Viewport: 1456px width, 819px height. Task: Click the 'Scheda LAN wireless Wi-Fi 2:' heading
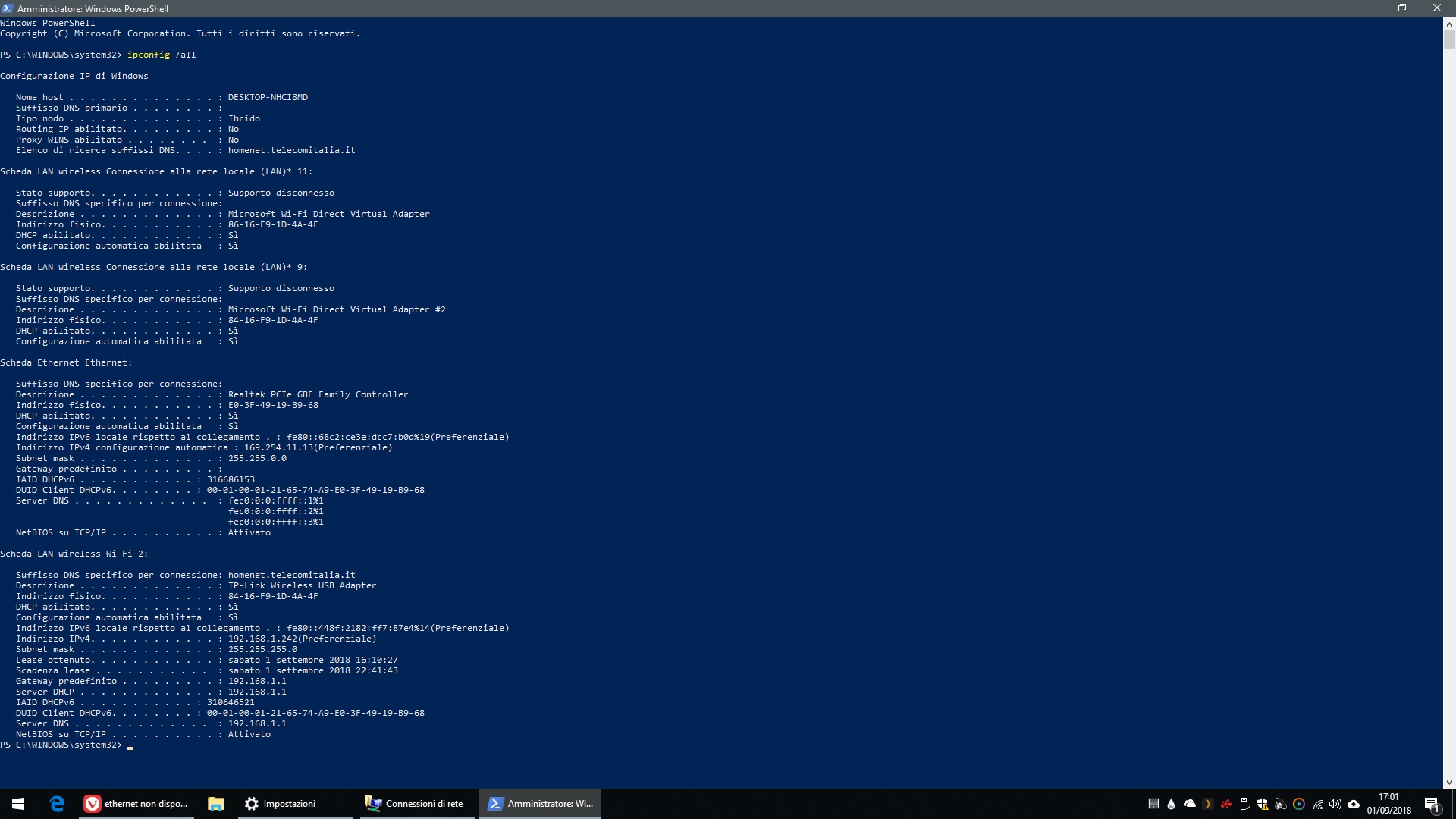[74, 554]
